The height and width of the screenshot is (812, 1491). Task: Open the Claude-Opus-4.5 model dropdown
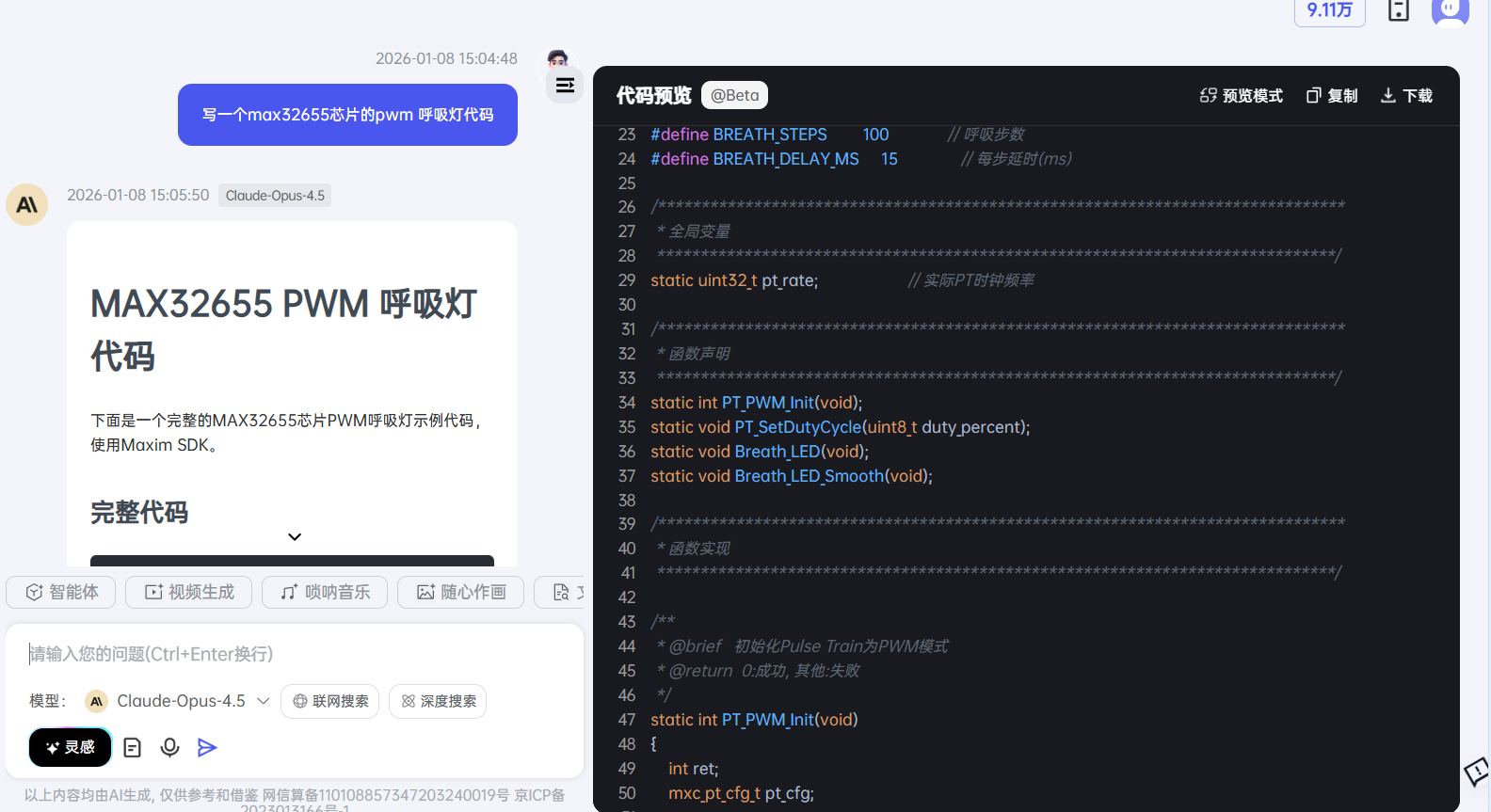tap(178, 701)
